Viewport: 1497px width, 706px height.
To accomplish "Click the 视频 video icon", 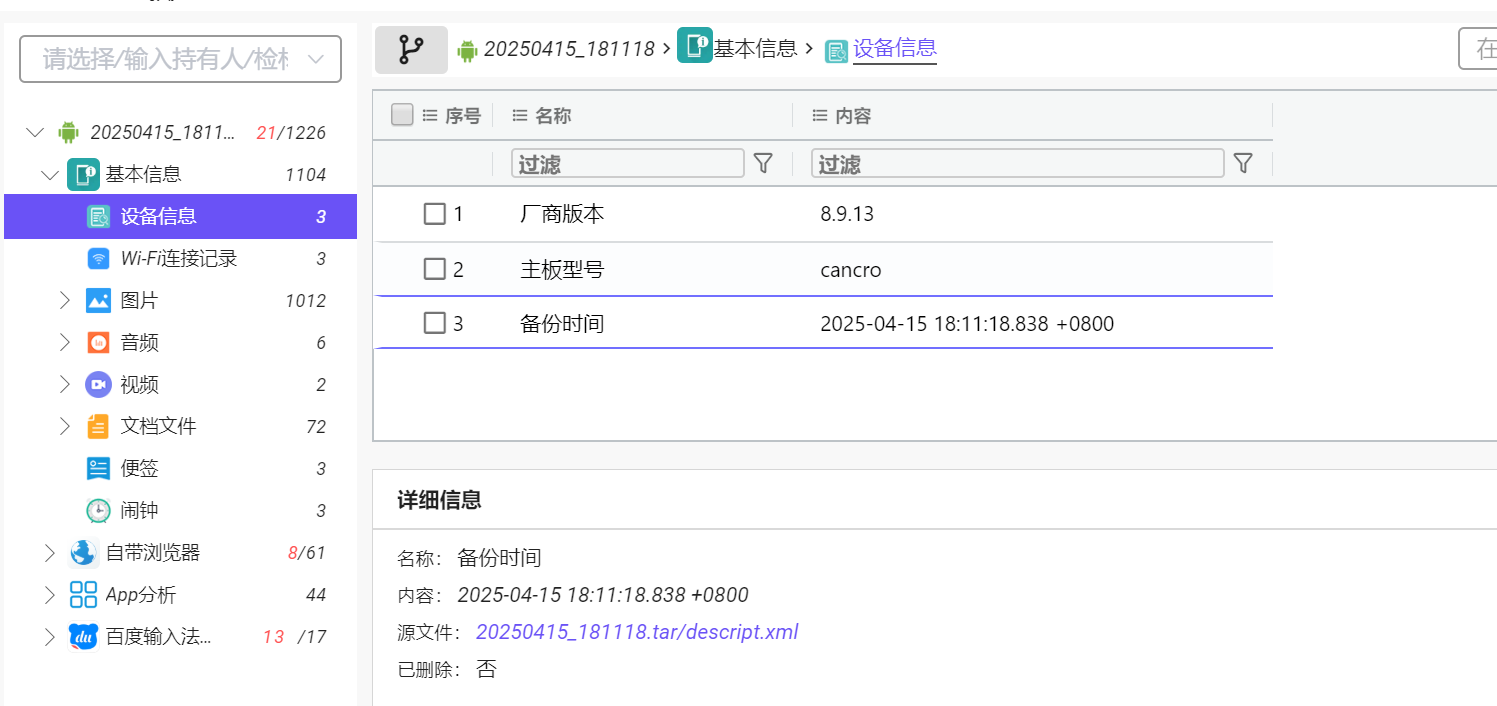I will coord(98,385).
